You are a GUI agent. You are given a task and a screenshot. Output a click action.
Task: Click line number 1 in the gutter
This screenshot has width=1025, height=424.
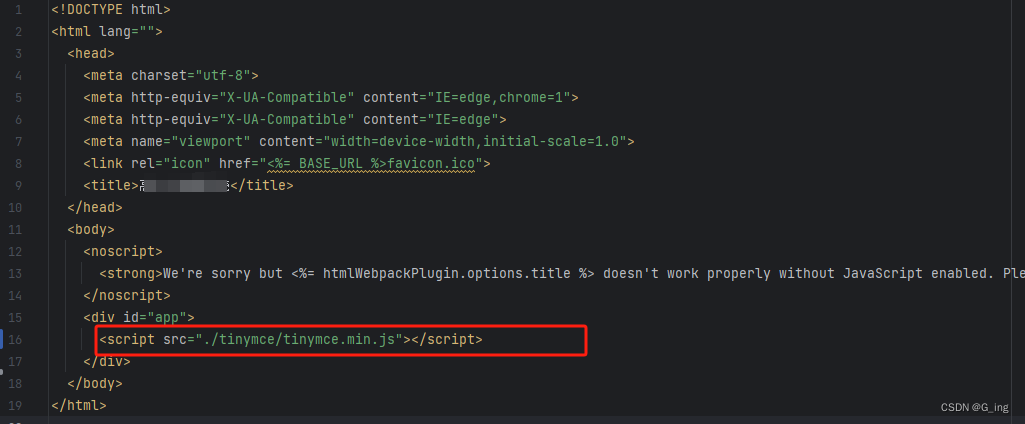pos(18,10)
